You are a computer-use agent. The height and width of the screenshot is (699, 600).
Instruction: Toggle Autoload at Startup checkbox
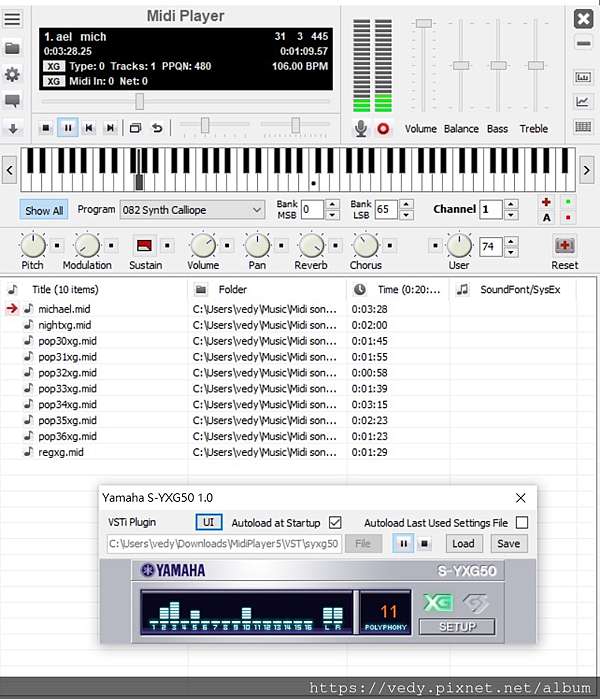[x=335, y=522]
